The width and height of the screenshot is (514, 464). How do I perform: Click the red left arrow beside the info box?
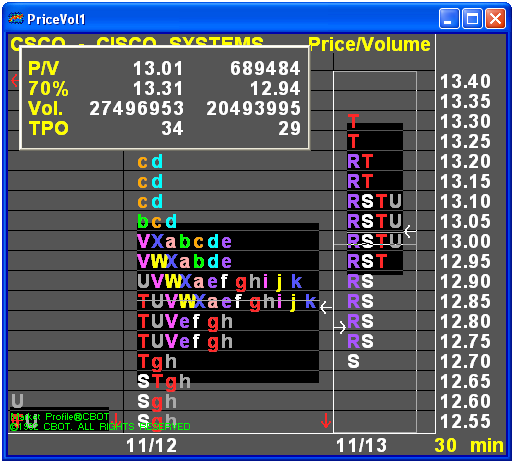(x=14, y=80)
